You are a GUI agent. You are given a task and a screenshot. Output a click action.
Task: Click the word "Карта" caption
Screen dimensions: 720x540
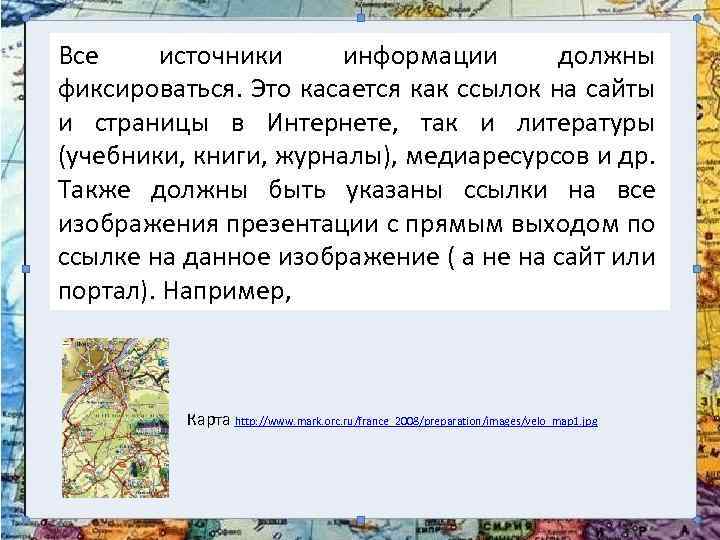208,419
